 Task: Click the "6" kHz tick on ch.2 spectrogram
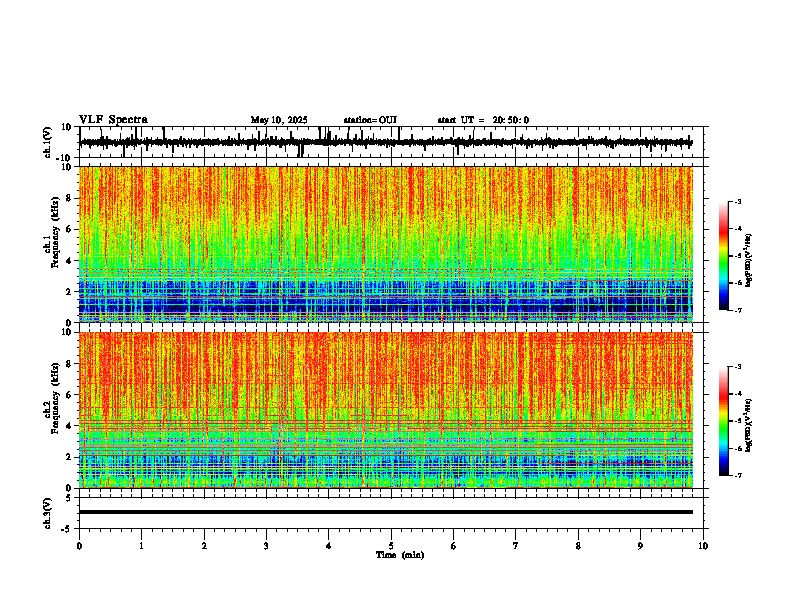point(69,394)
